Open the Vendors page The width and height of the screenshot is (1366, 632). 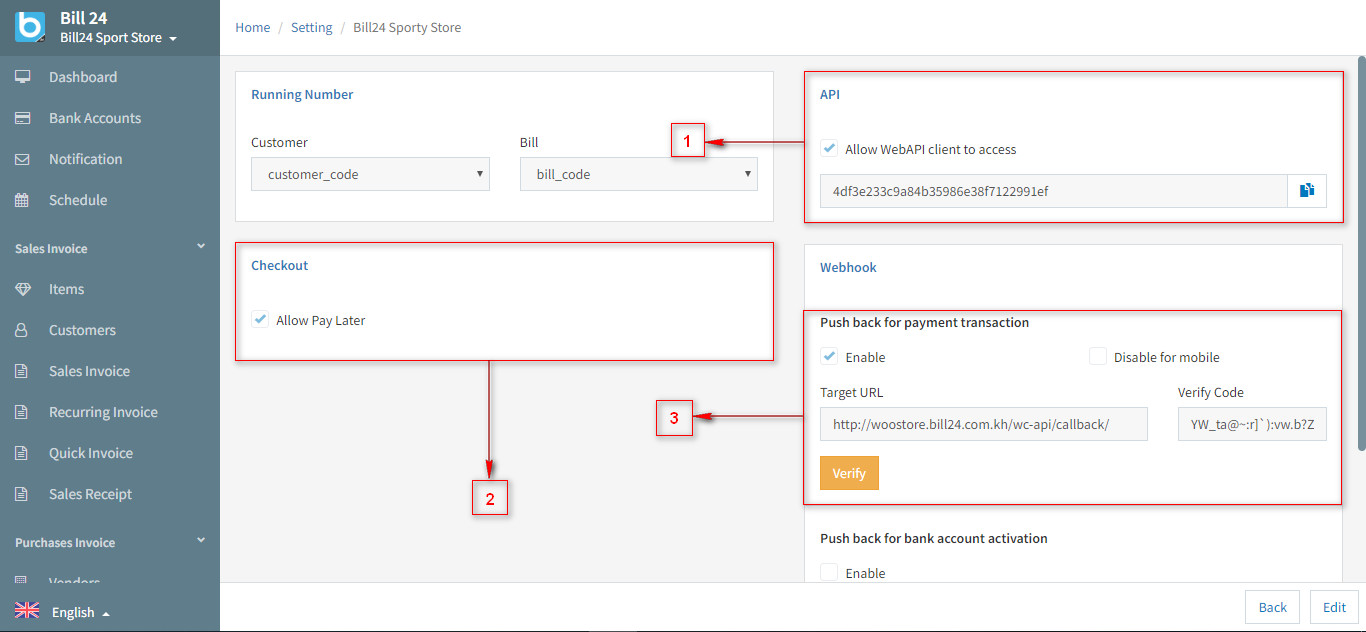tap(73, 580)
